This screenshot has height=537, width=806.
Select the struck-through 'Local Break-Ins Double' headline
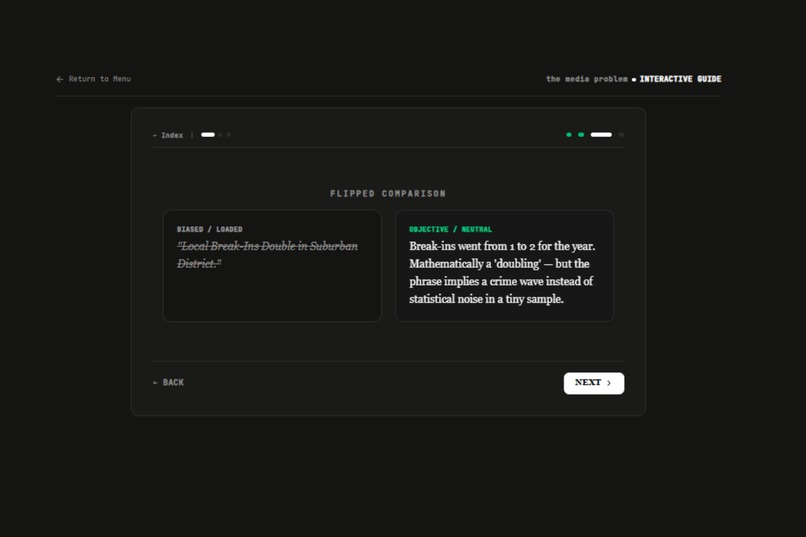click(x=267, y=255)
